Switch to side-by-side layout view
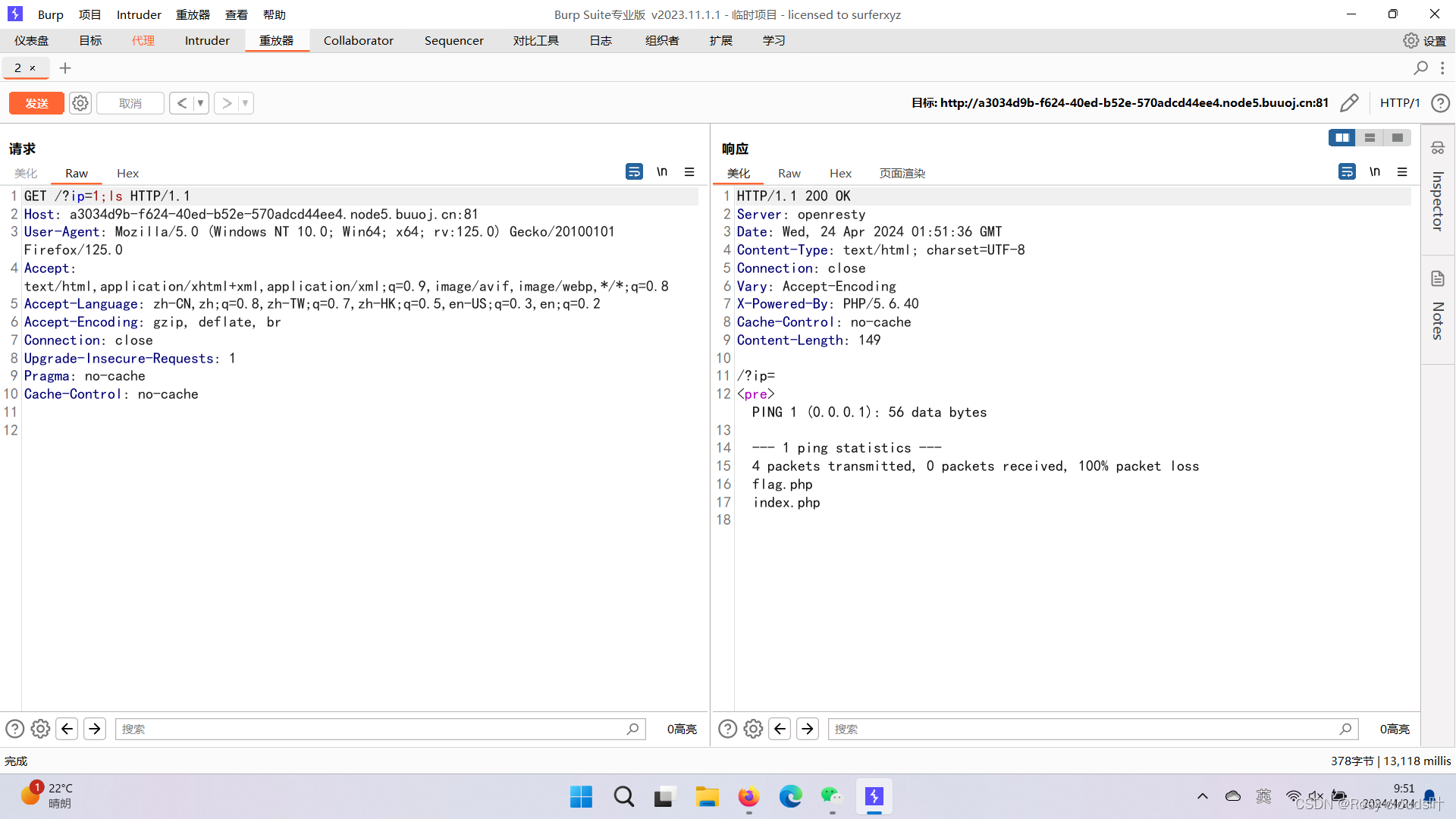This screenshot has height=819, width=1456. 1342,137
